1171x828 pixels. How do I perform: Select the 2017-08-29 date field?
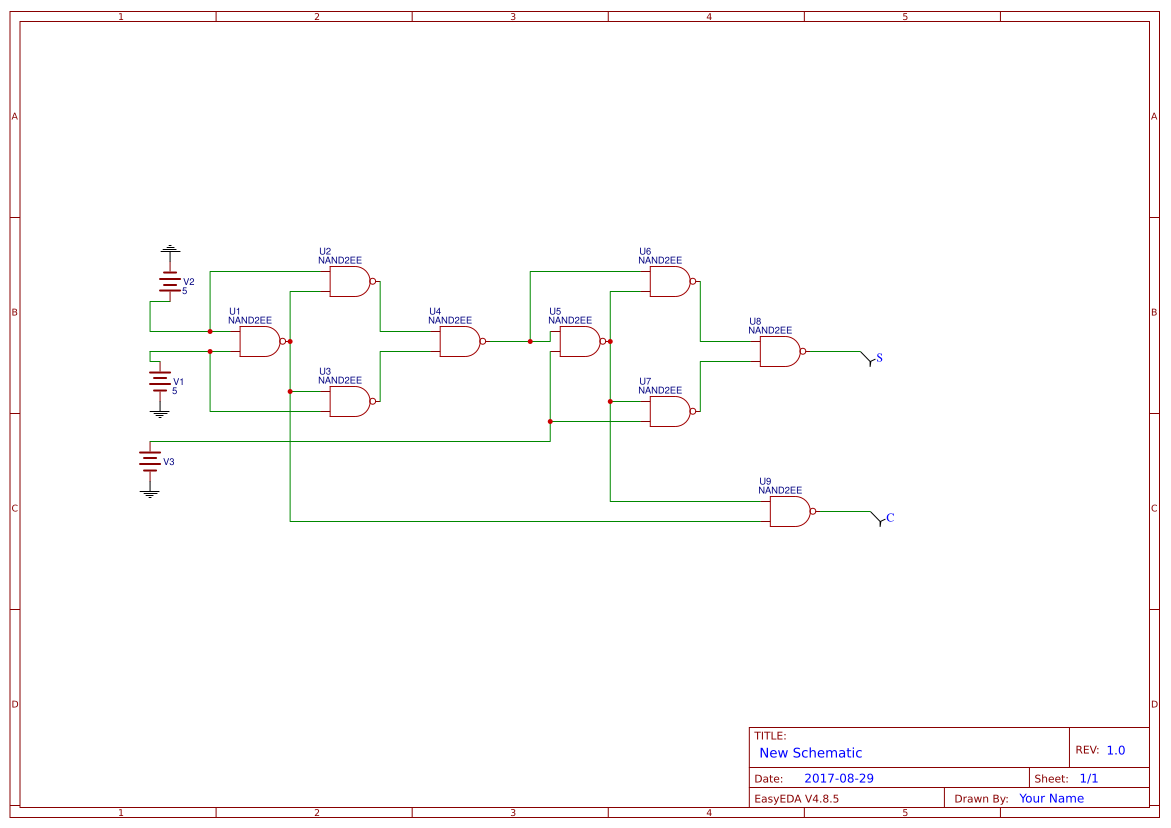coord(839,778)
